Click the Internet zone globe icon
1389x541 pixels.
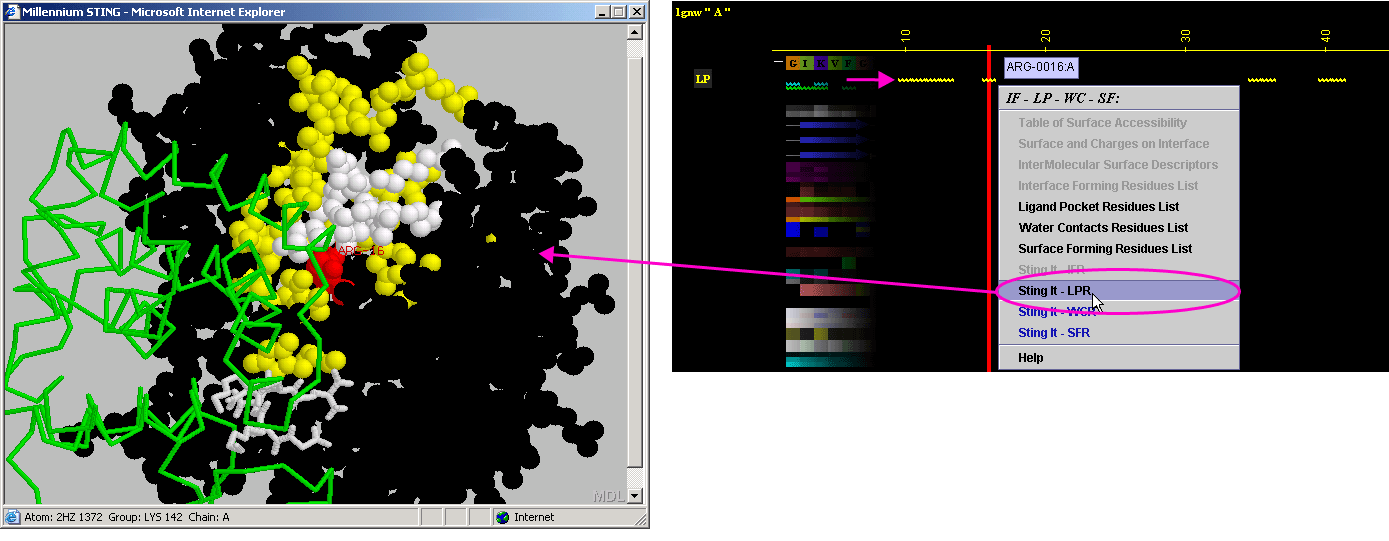[502, 517]
